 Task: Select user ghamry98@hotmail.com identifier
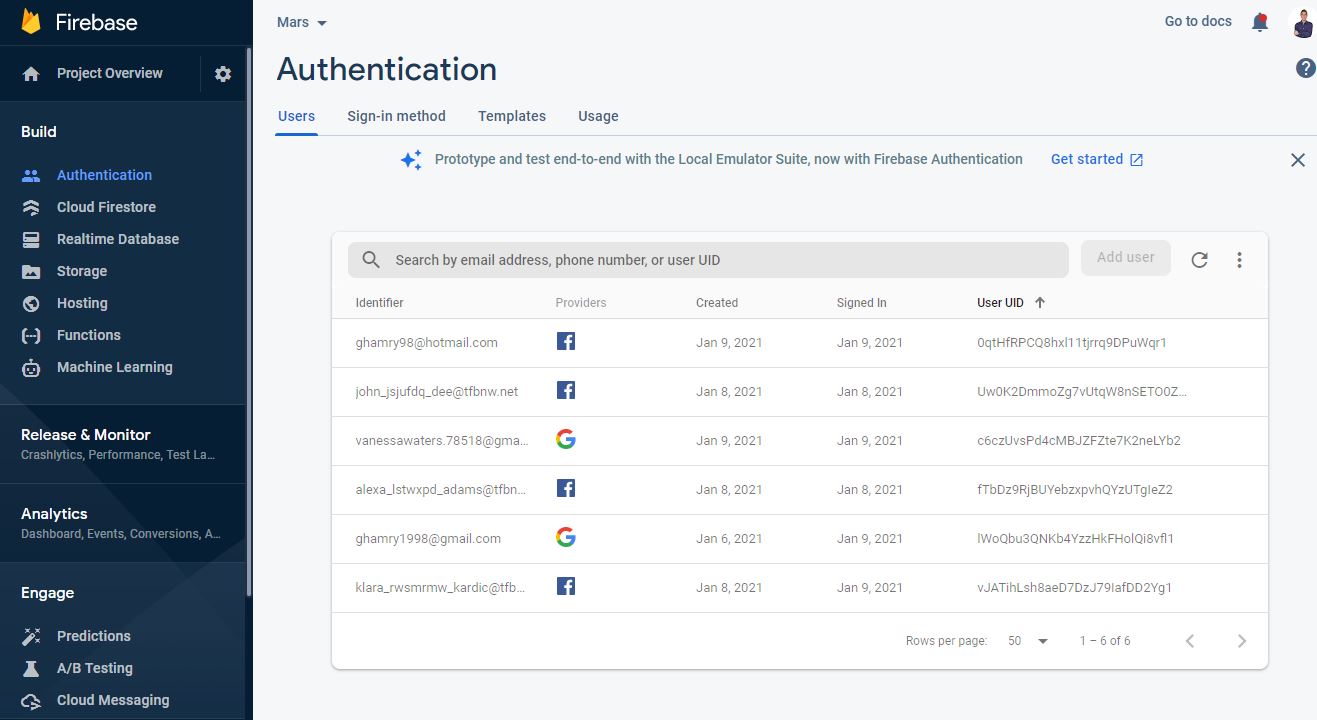427,342
